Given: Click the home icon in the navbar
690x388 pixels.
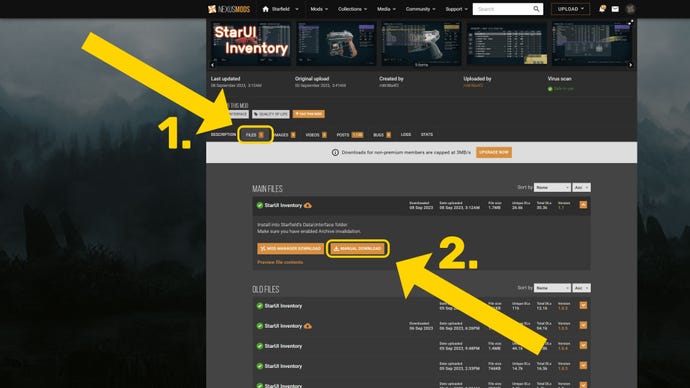Looking at the screenshot, I should pyautogui.click(x=265, y=9).
